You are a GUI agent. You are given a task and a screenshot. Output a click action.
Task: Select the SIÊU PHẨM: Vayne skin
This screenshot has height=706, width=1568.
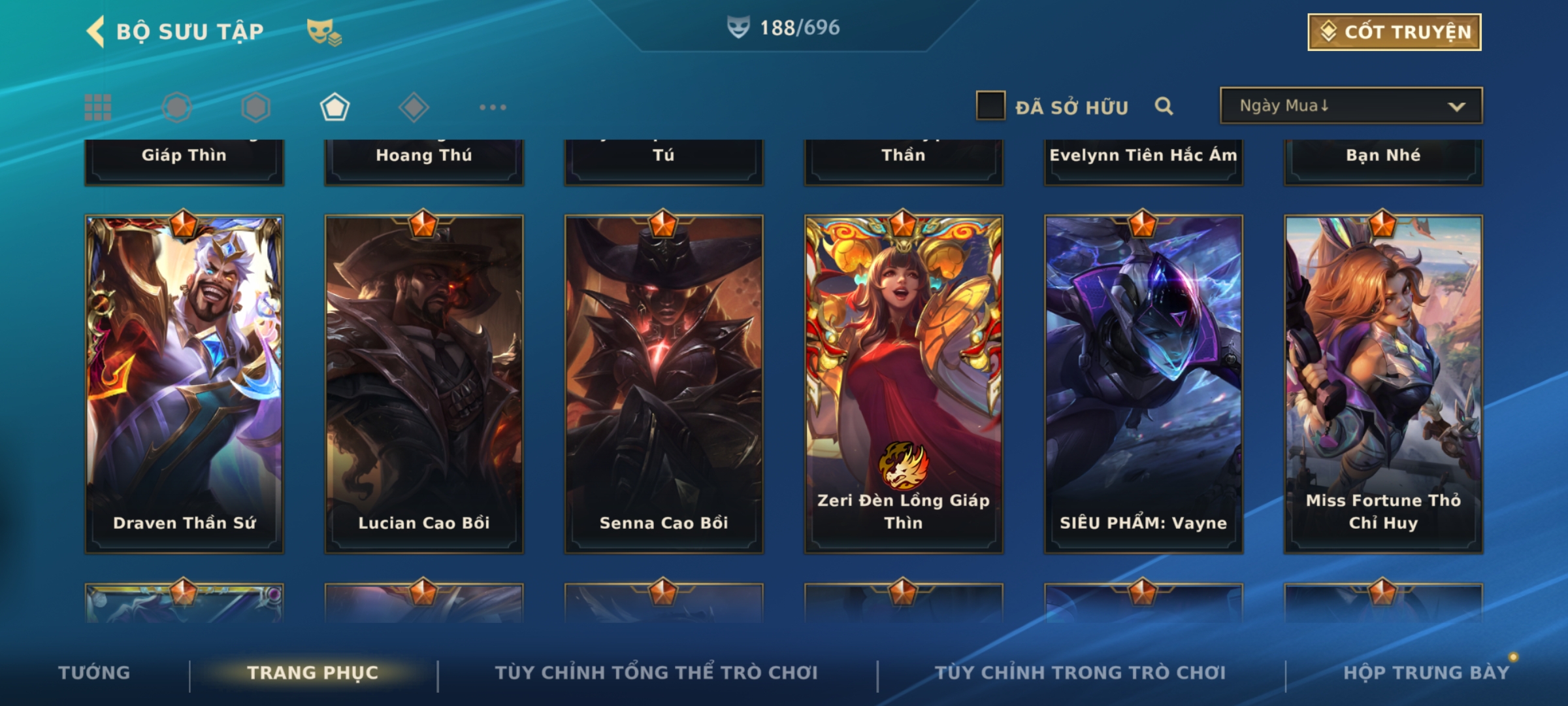coord(1143,384)
